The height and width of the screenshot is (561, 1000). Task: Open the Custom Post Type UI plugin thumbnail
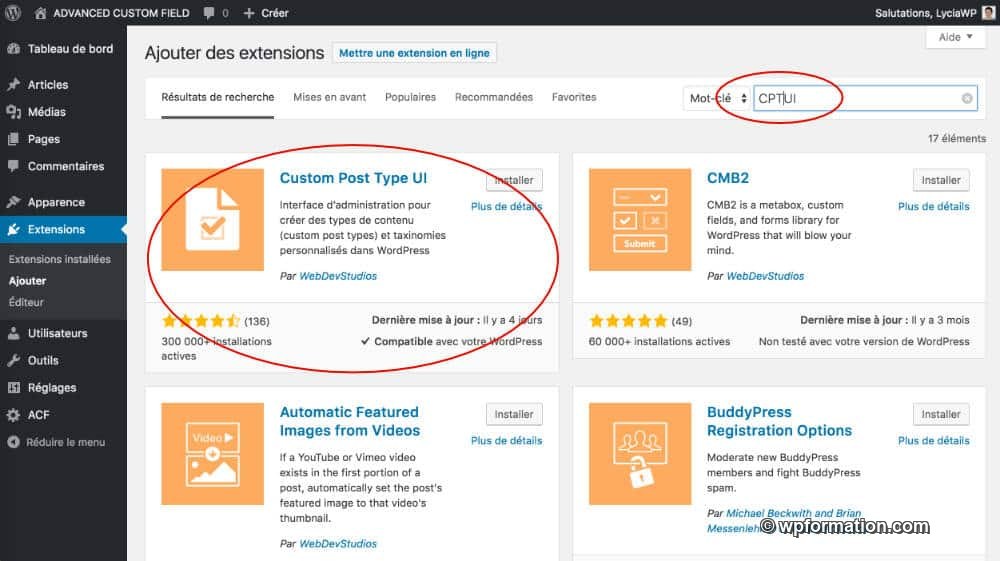click(212, 219)
